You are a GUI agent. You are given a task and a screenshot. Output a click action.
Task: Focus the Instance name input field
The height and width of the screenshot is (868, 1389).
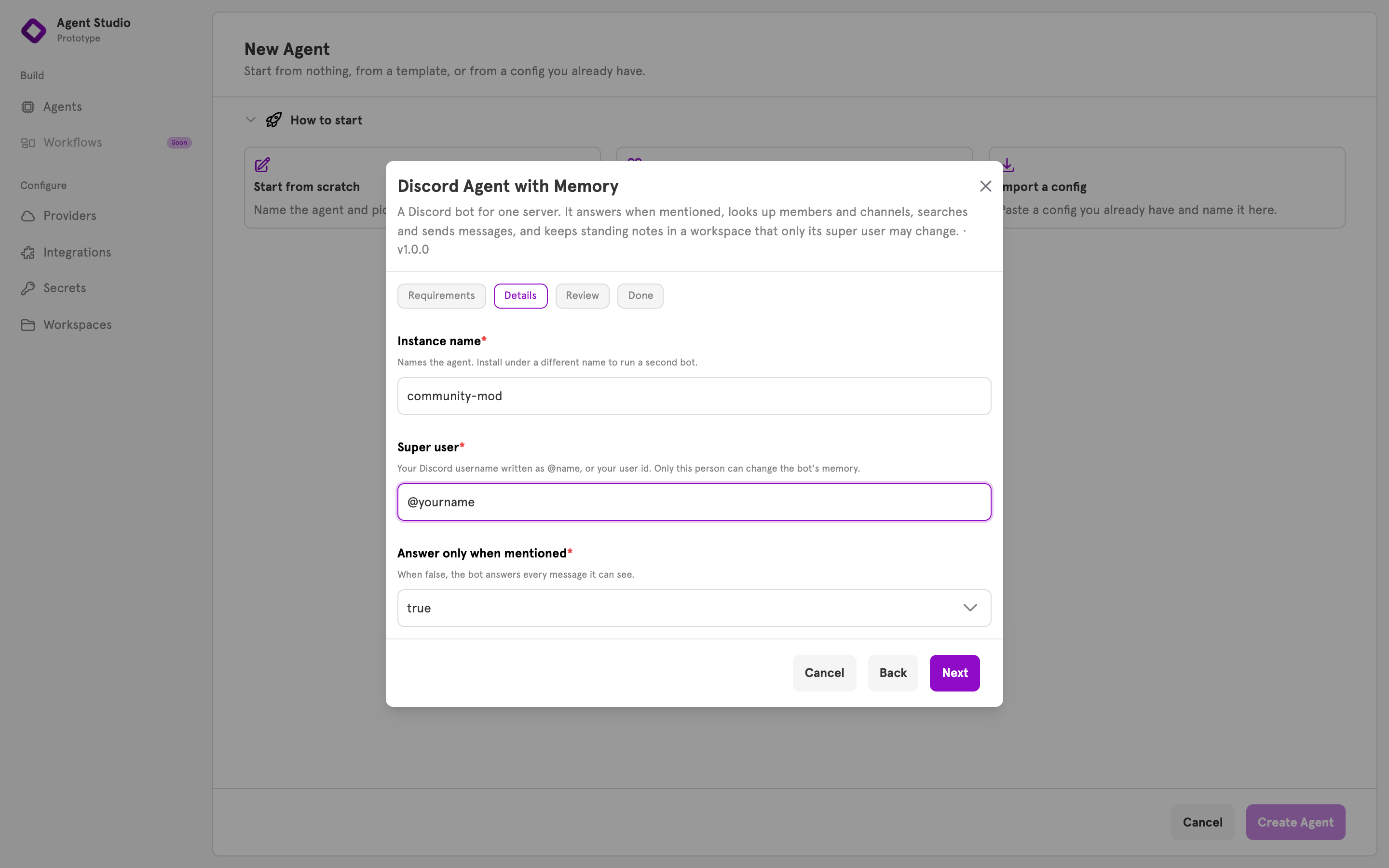click(694, 396)
